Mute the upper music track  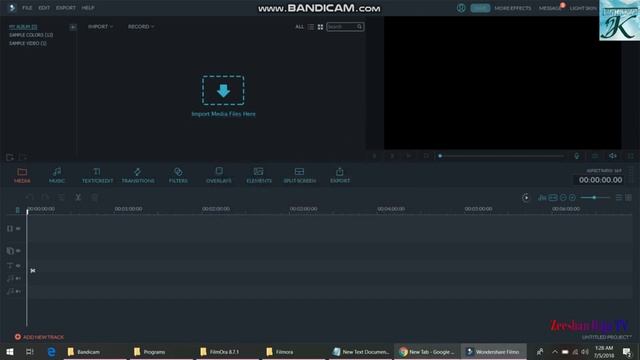point(18,278)
